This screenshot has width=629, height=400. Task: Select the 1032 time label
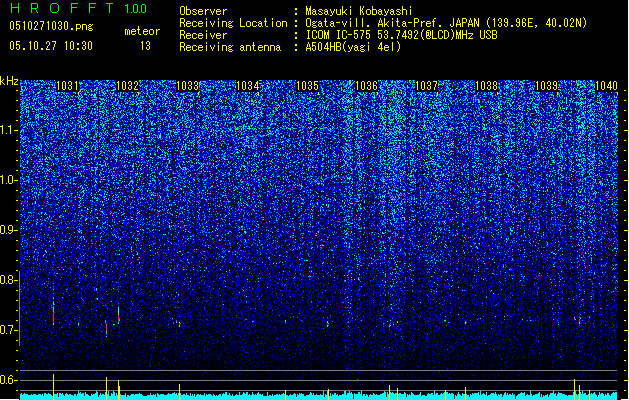127,86
